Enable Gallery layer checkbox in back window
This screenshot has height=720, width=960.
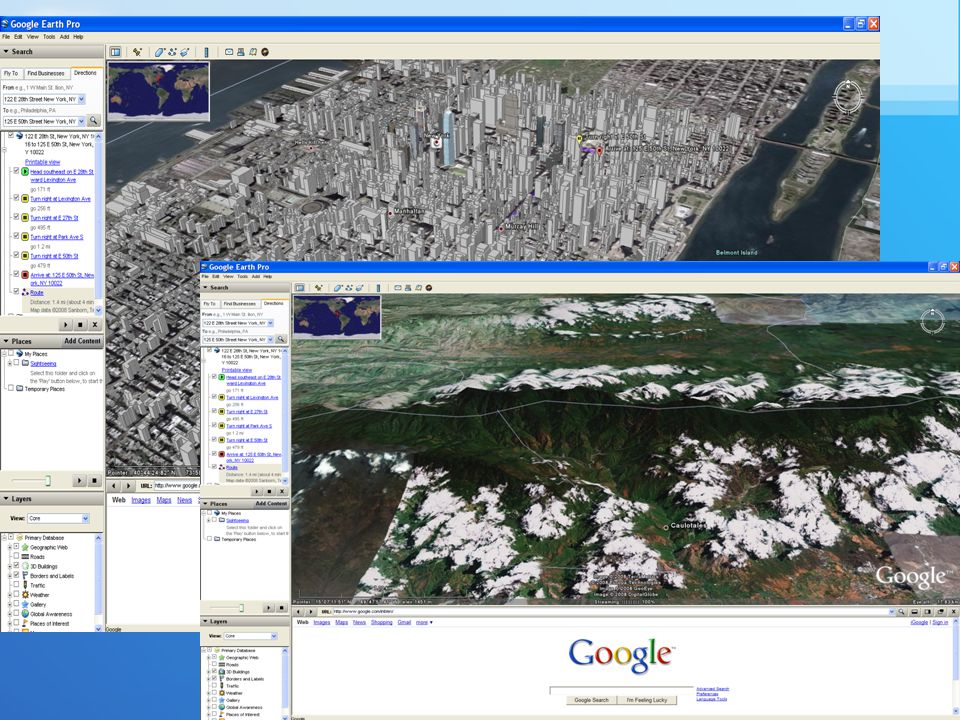point(17,604)
